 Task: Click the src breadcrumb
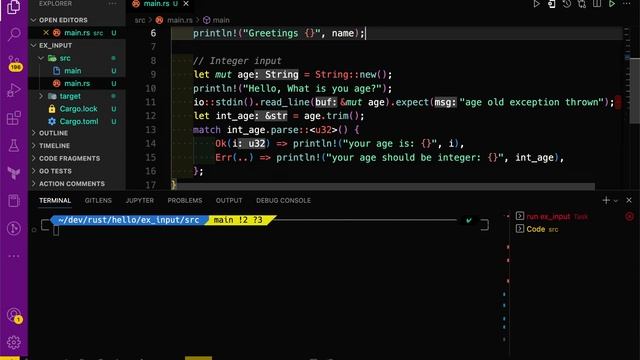(140, 20)
